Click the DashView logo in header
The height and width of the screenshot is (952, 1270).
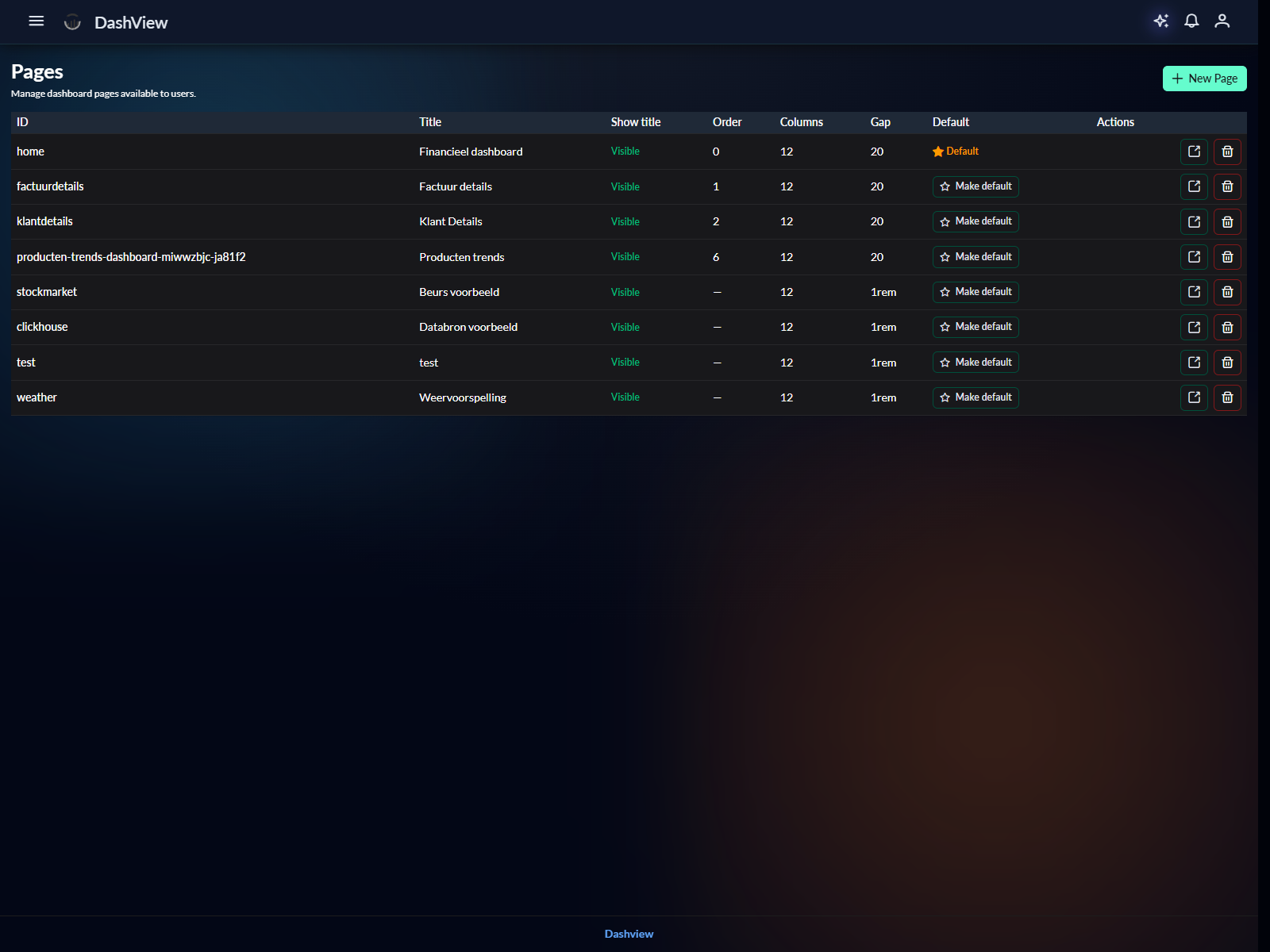pos(117,22)
